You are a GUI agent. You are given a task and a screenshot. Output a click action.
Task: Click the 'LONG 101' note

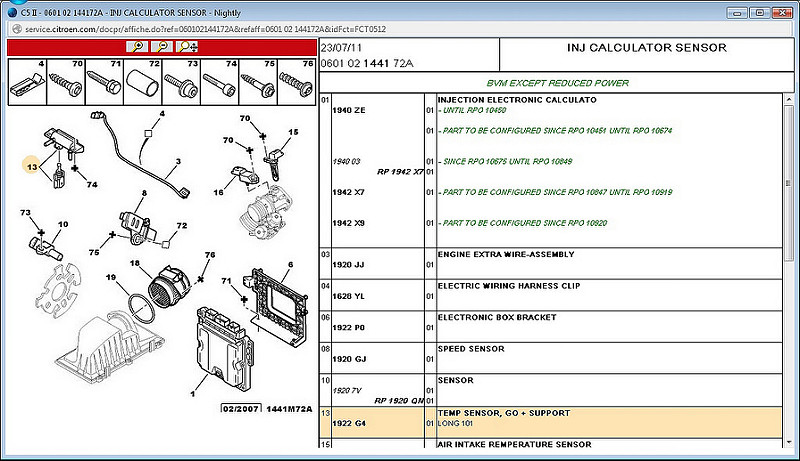(x=455, y=423)
